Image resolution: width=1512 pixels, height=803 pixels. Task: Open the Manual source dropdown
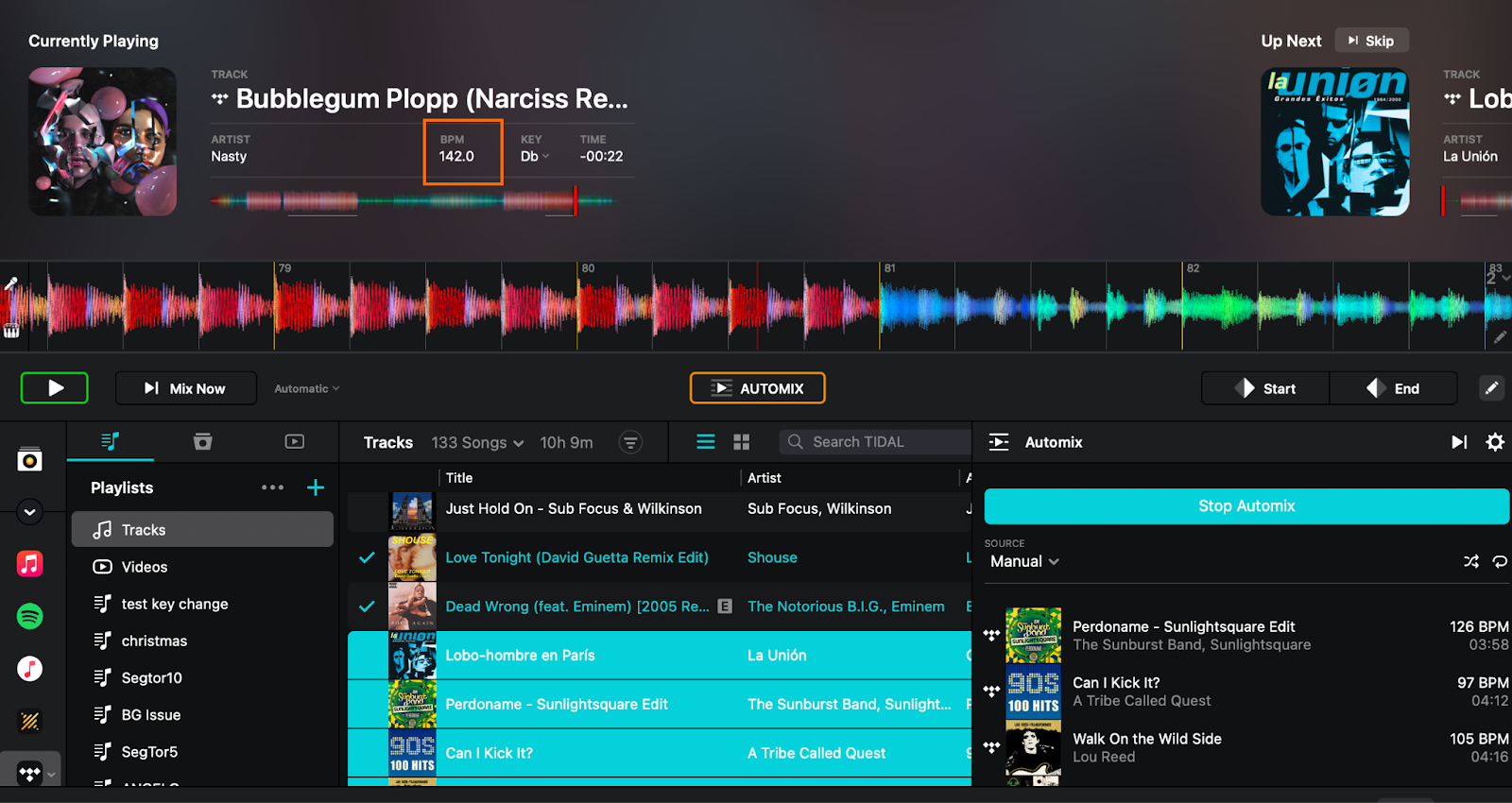pos(1024,561)
